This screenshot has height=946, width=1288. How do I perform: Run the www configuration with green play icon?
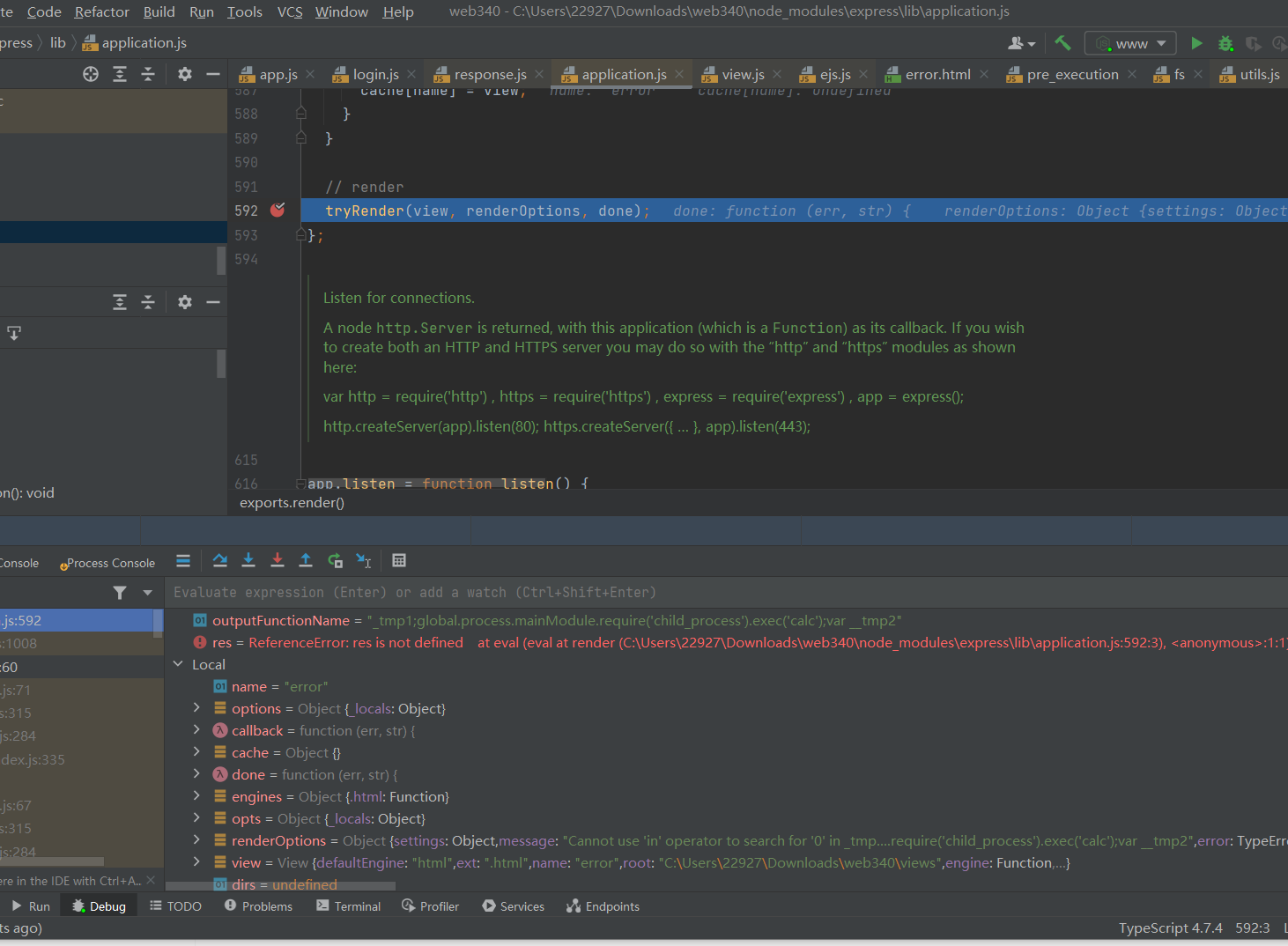pyautogui.click(x=1196, y=43)
